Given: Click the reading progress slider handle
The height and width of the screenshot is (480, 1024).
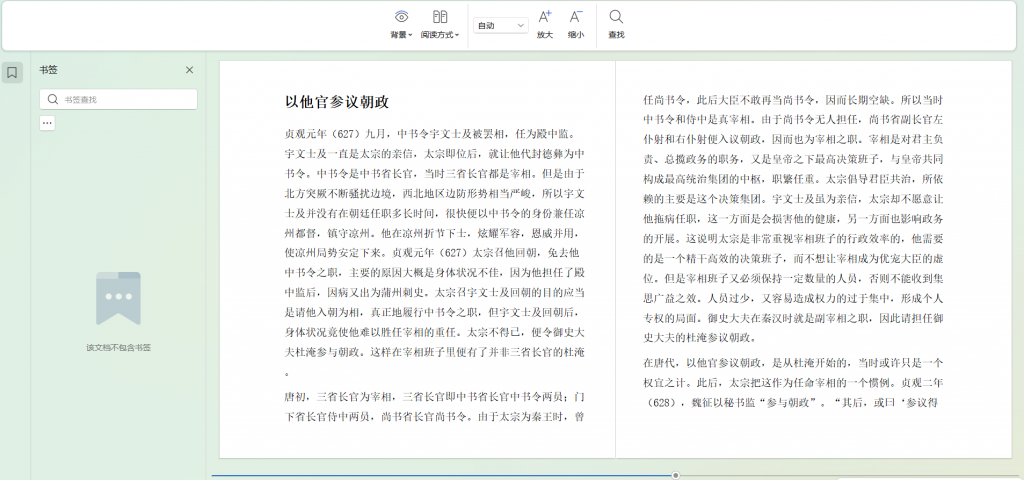Looking at the screenshot, I should tap(675, 475).
